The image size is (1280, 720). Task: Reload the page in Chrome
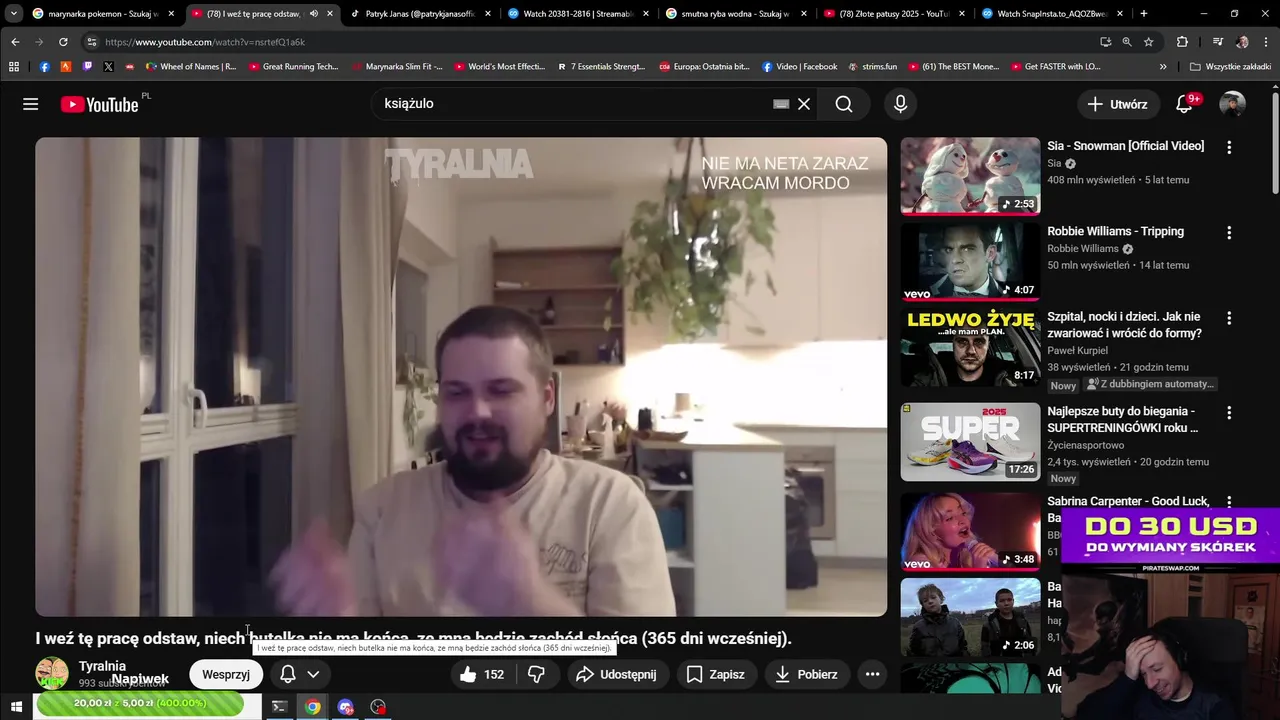pos(63,42)
